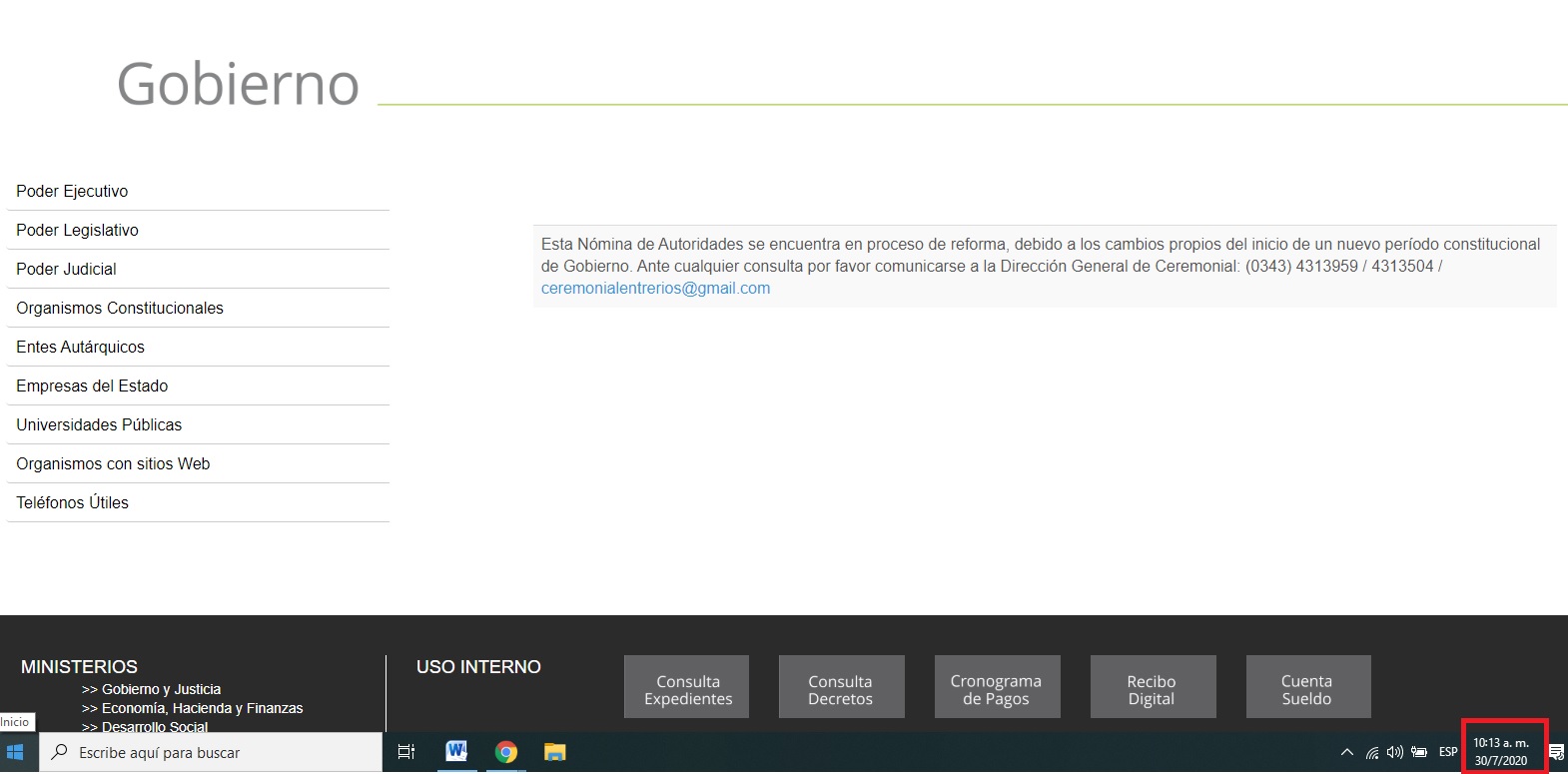Open File Explorer from the taskbar
Screen dimensions: 1568x774
point(555,752)
